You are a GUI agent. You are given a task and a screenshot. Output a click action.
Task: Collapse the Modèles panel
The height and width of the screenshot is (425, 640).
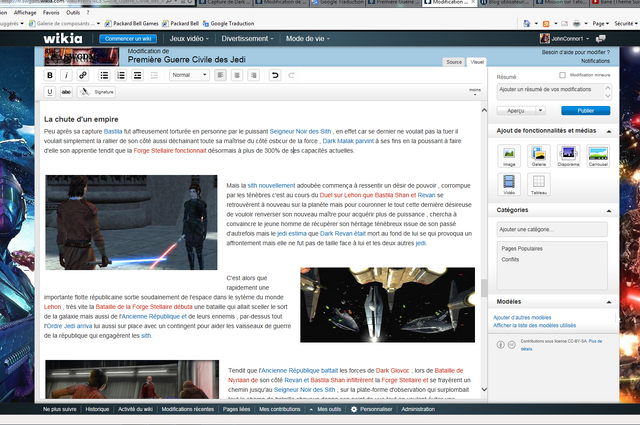click(x=609, y=302)
